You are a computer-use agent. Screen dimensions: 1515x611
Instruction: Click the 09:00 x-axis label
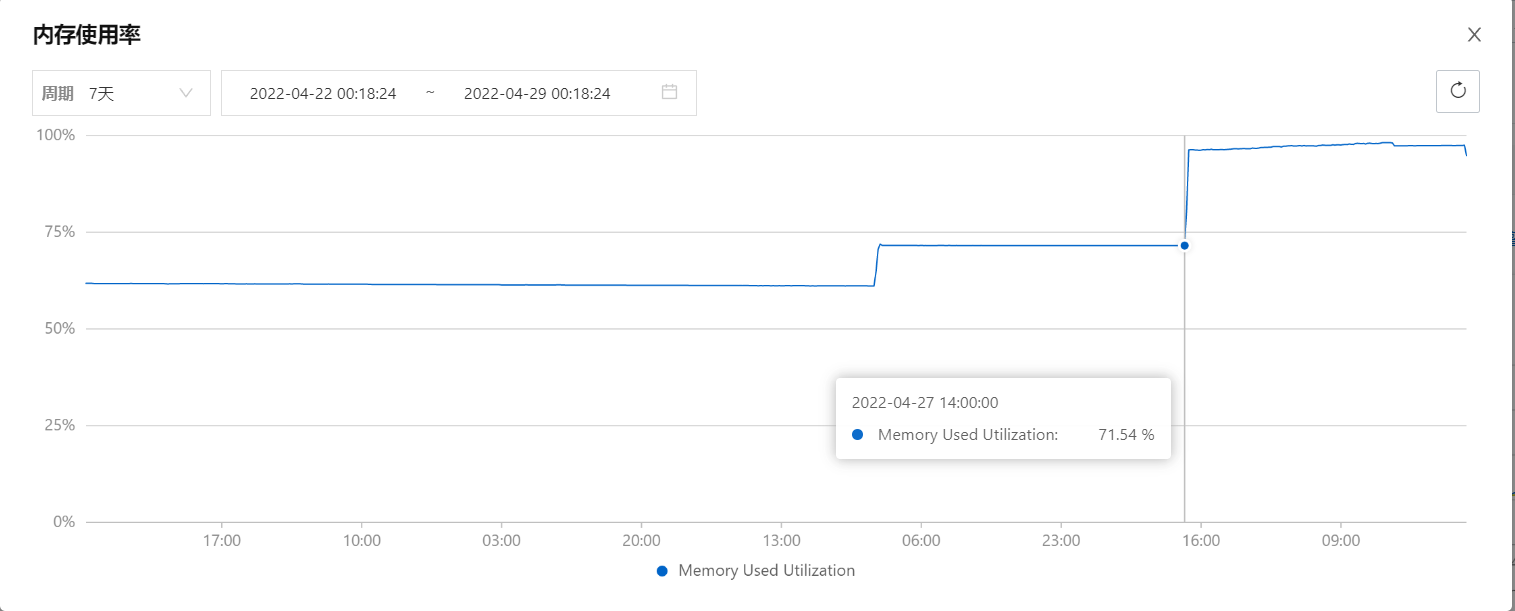coord(1340,541)
